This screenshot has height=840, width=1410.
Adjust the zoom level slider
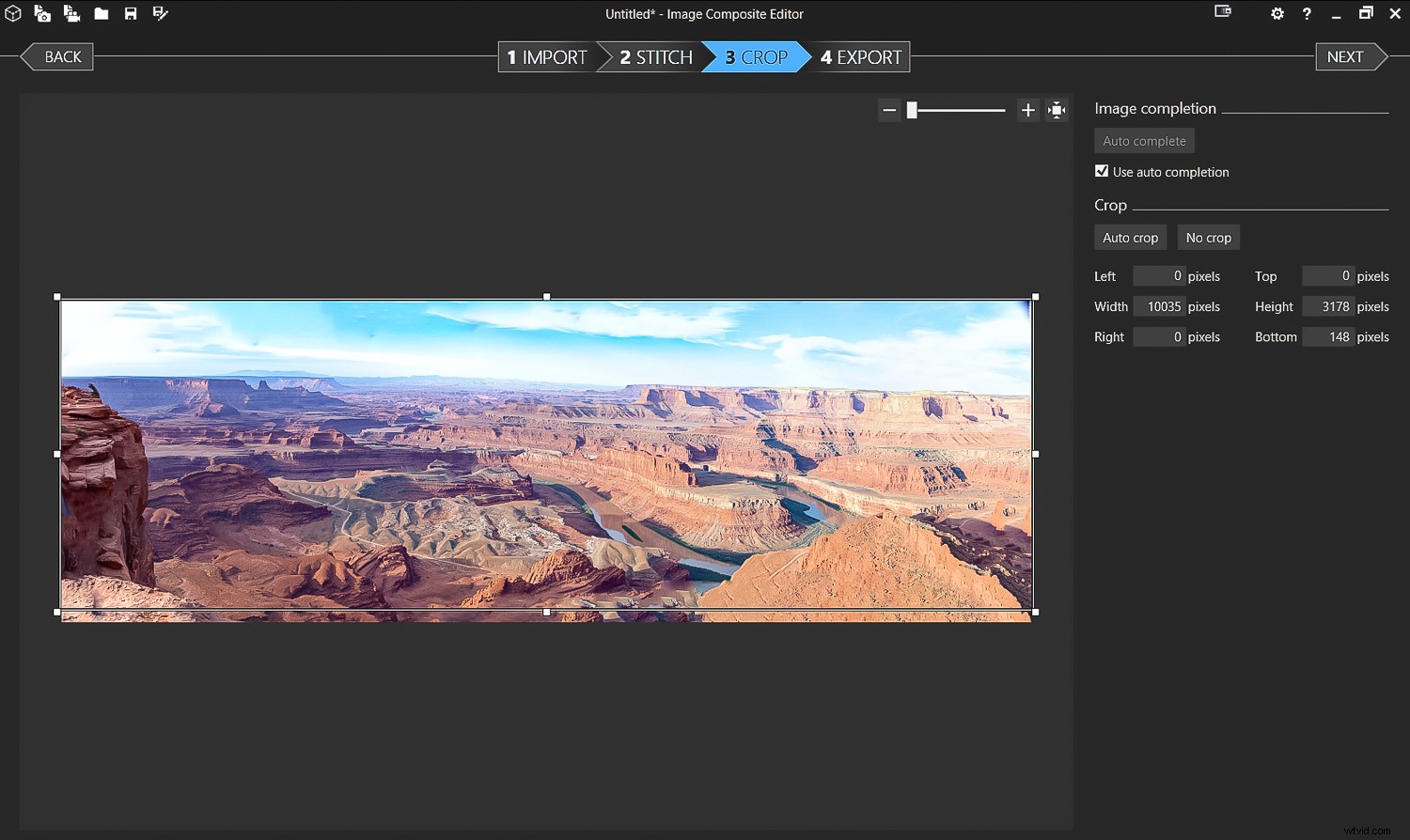pyautogui.click(x=912, y=110)
